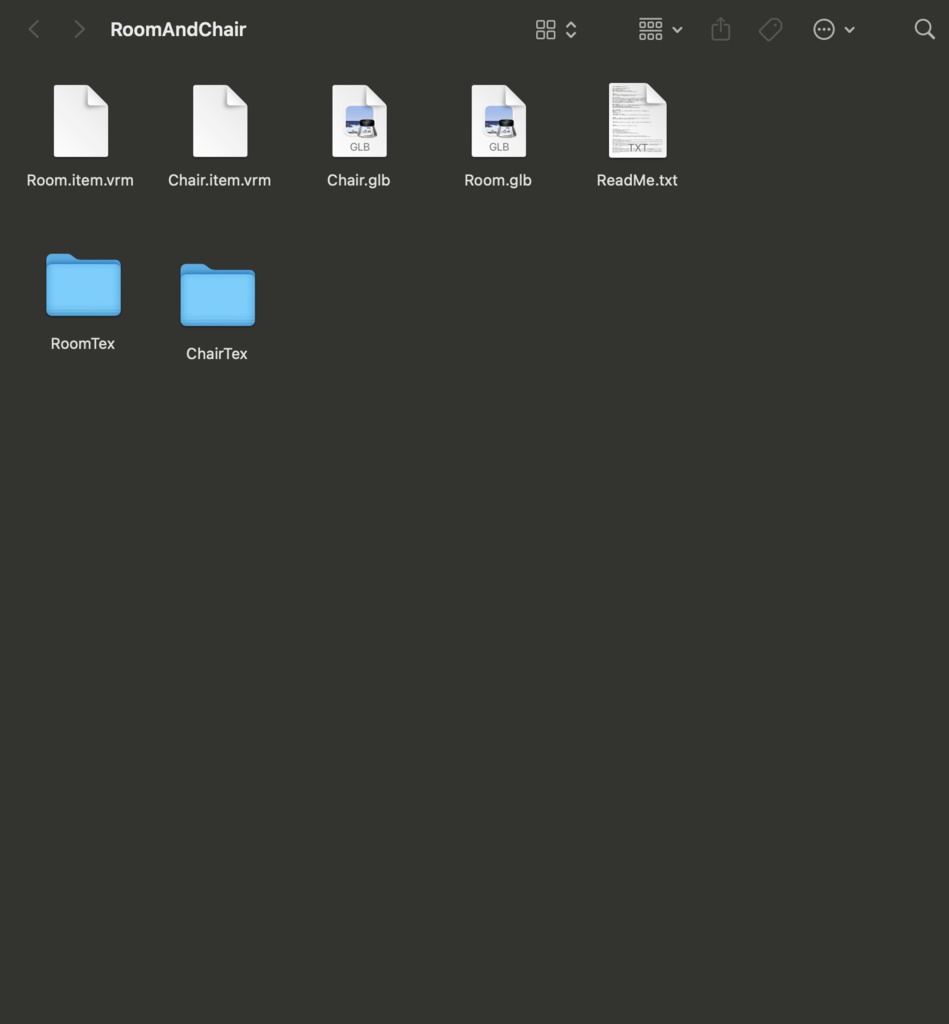Select the ReadMe.txt file thumbnail
949x1024 pixels.
(637, 120)
